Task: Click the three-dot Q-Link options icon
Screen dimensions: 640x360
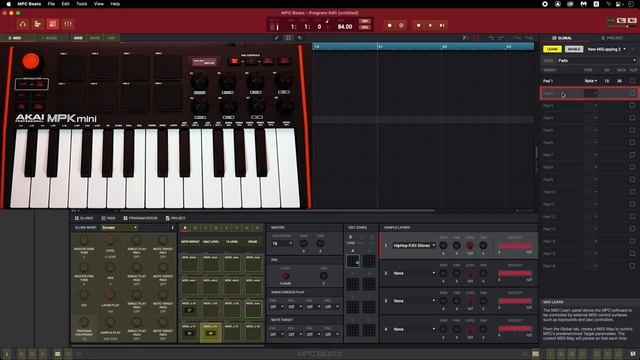Action: pyautogui.click(x=172, y=228)
